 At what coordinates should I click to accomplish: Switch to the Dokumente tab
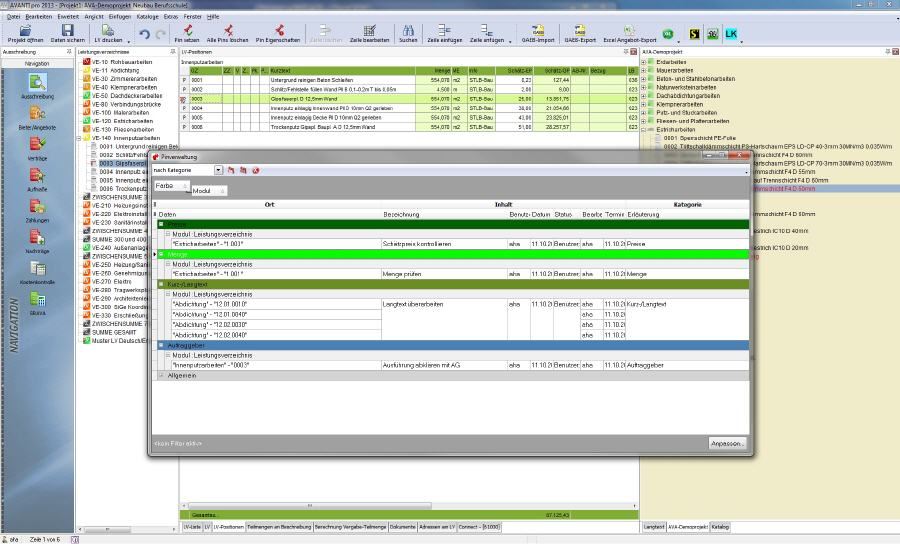(x=403, y=525)
